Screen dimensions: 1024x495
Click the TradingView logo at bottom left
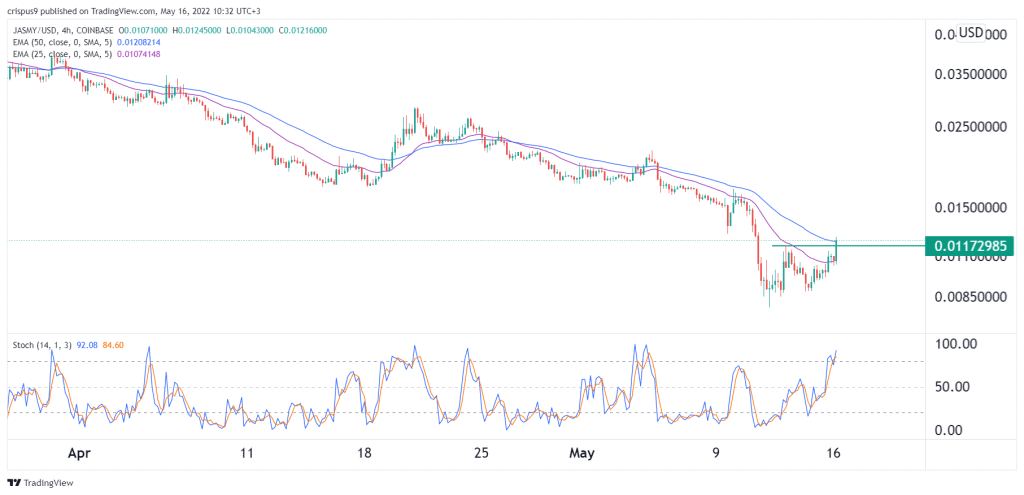click(x=40, y=483)
